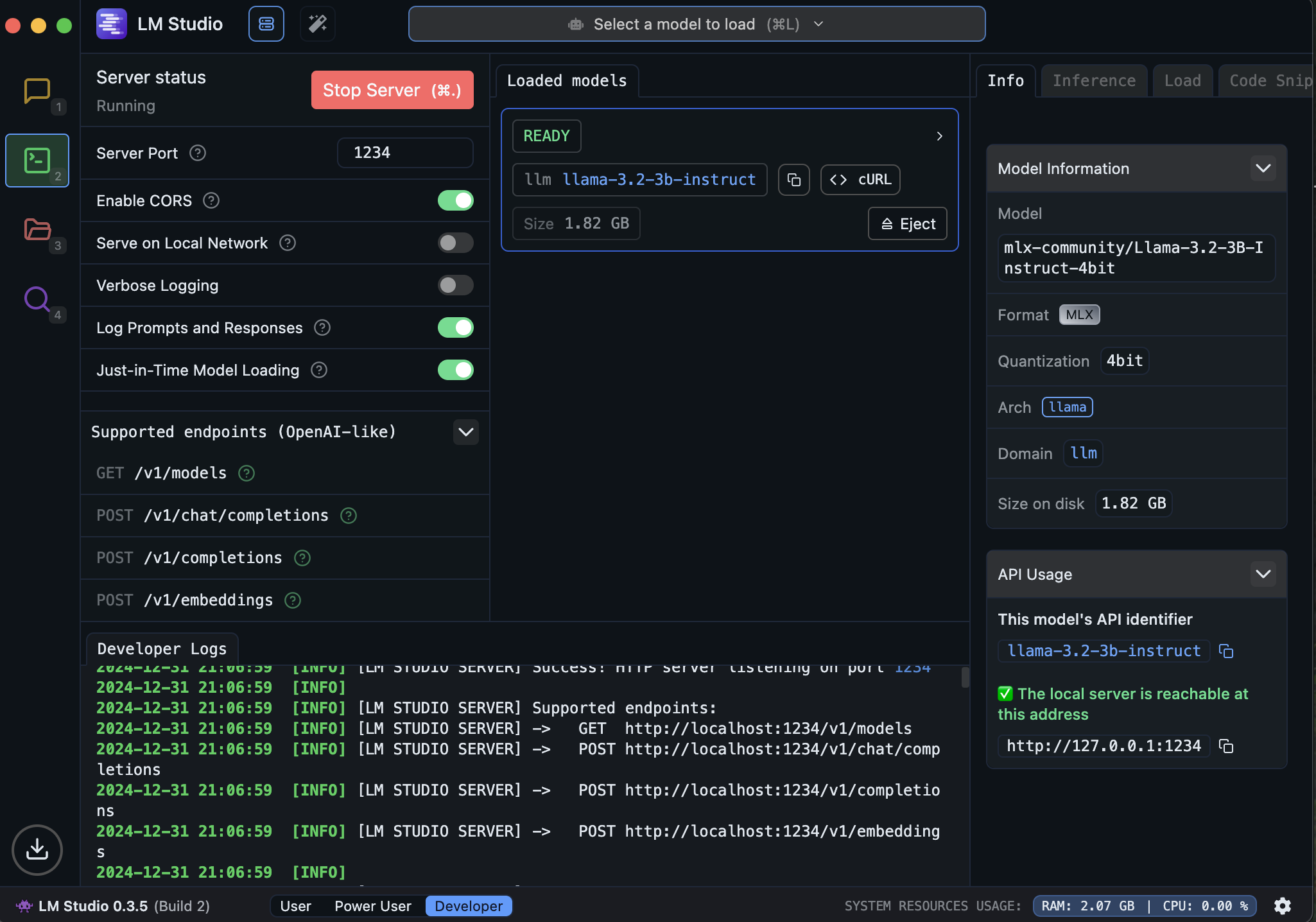
Task: Switch to User mode
Action: click(x=296, y=906)
